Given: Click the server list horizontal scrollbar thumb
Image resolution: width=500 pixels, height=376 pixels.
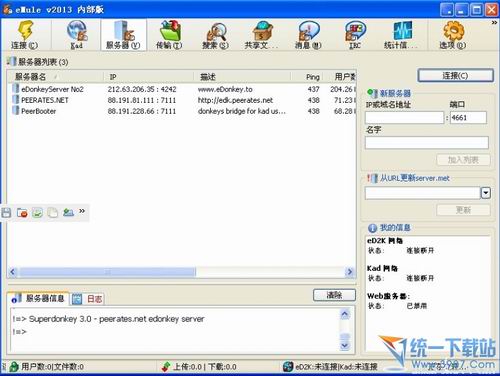Looking at the screenshot, I should [107, 272].
